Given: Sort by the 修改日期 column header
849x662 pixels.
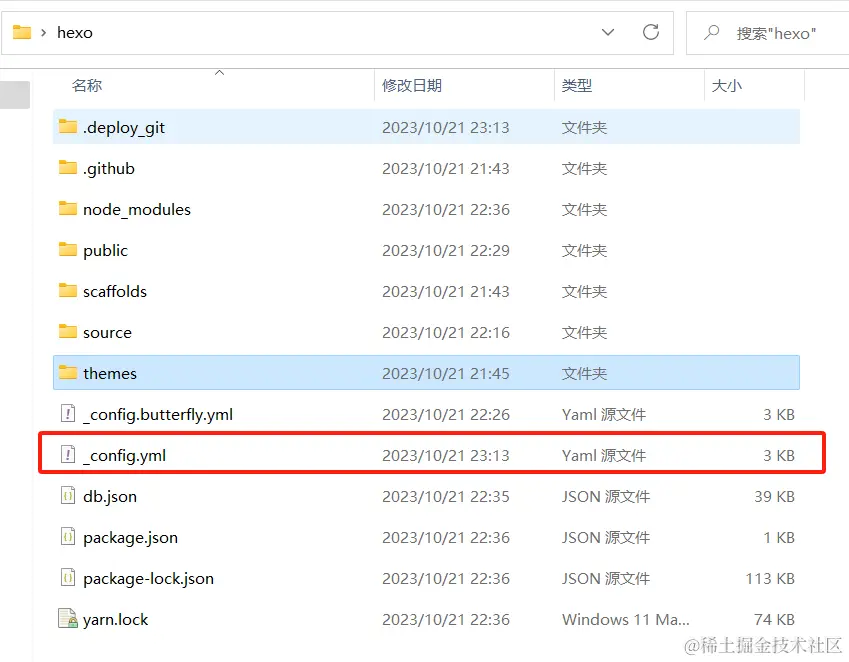Looking at the screenshot, I should click(x=412, y=86).
